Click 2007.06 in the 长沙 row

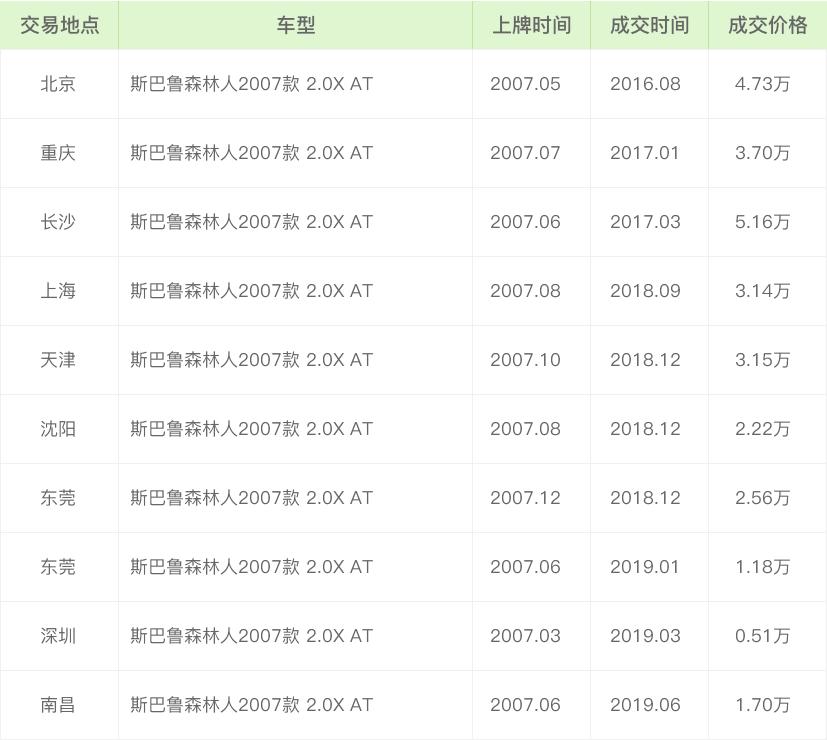pos(525,222)
